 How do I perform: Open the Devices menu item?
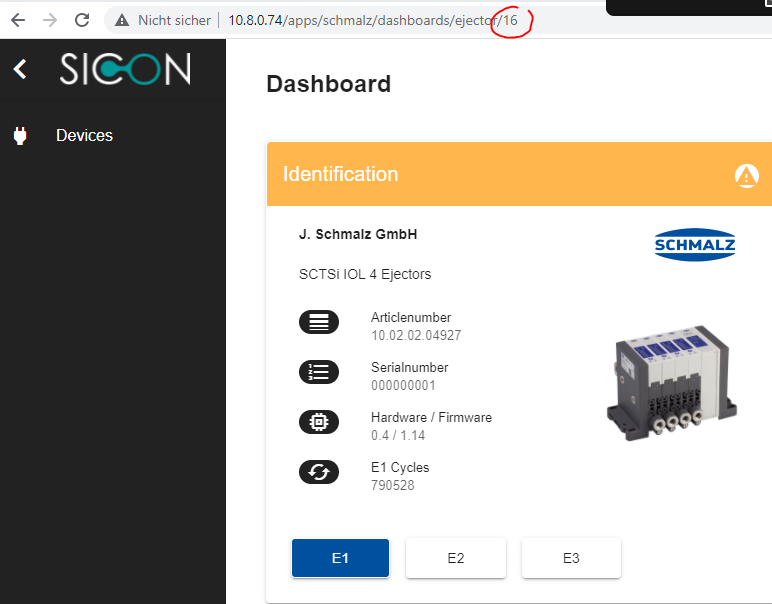84,136
